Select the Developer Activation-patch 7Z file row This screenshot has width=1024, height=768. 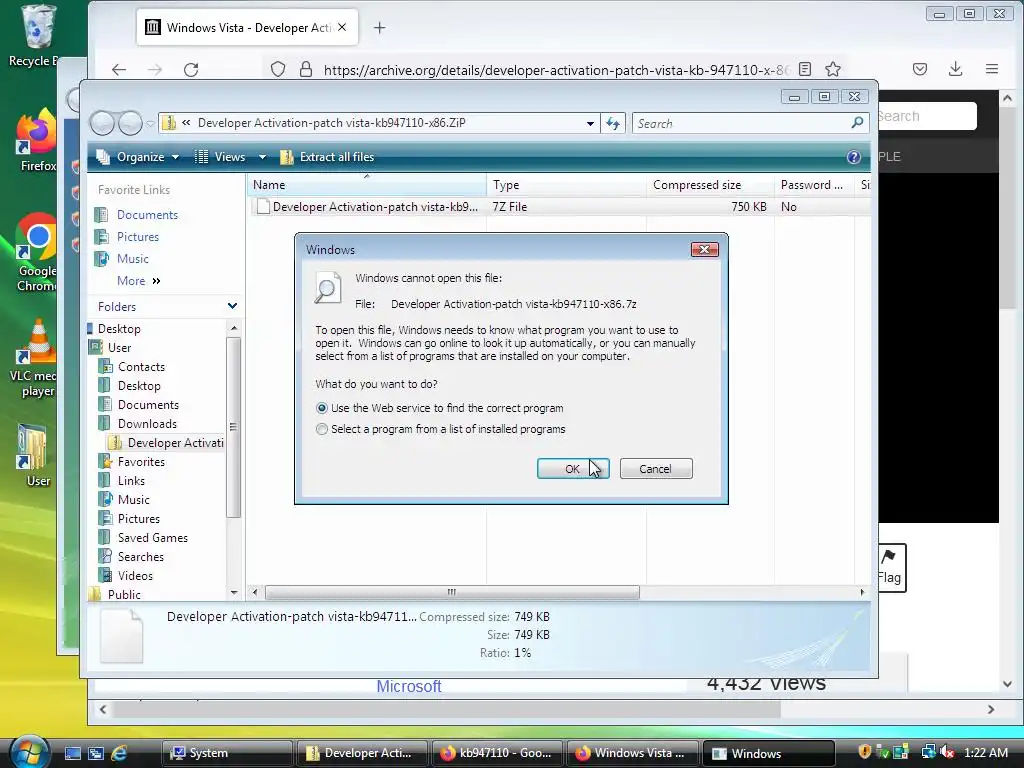click(x=559, y=206)
